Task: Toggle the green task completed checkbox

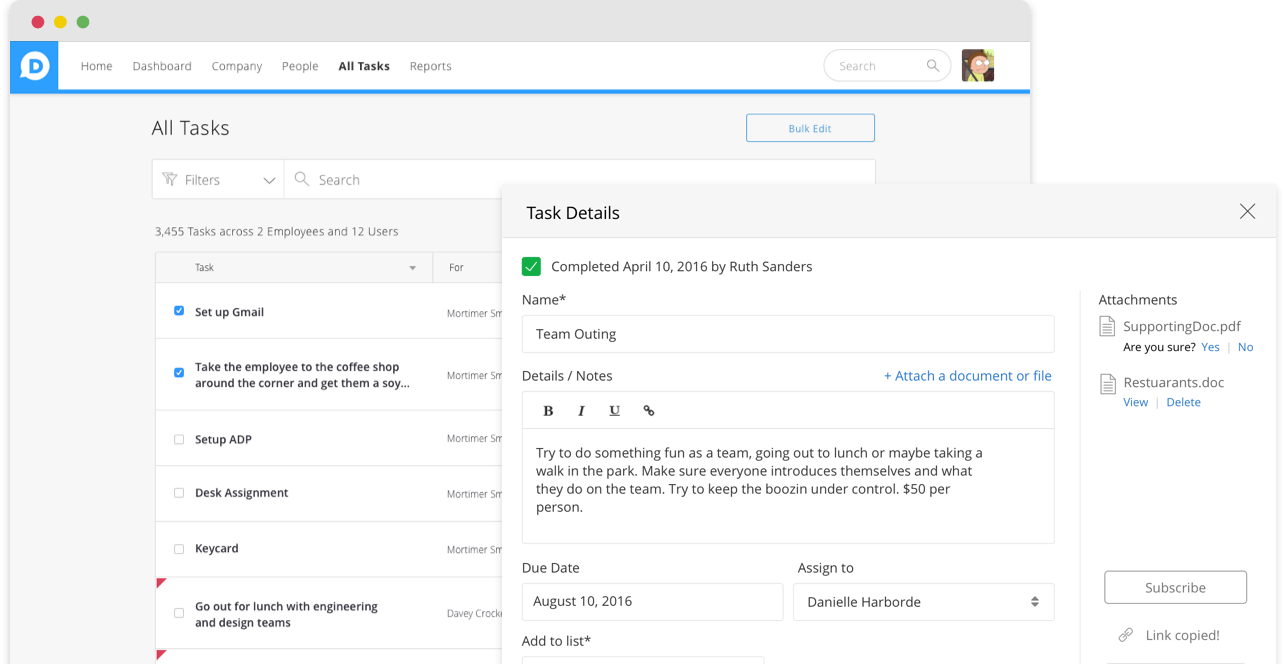Action: pyautogui.click(x=531, y=266)
